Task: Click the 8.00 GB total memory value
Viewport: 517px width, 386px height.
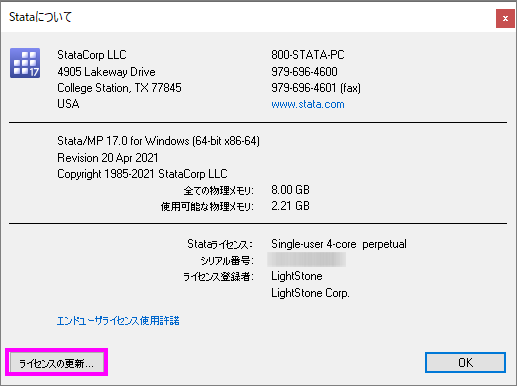Action: (x=290, y=190)
